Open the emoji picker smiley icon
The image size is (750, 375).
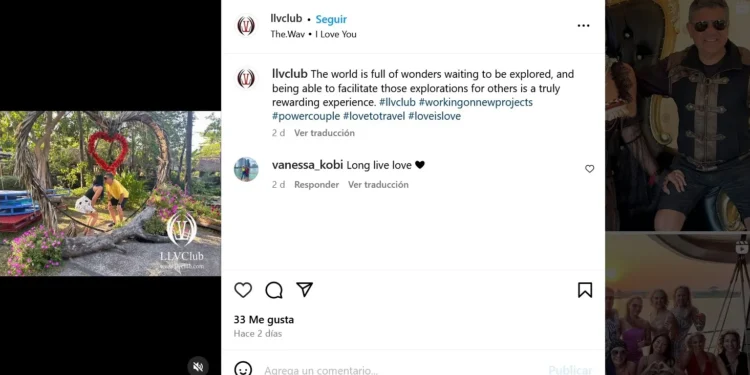243,369
